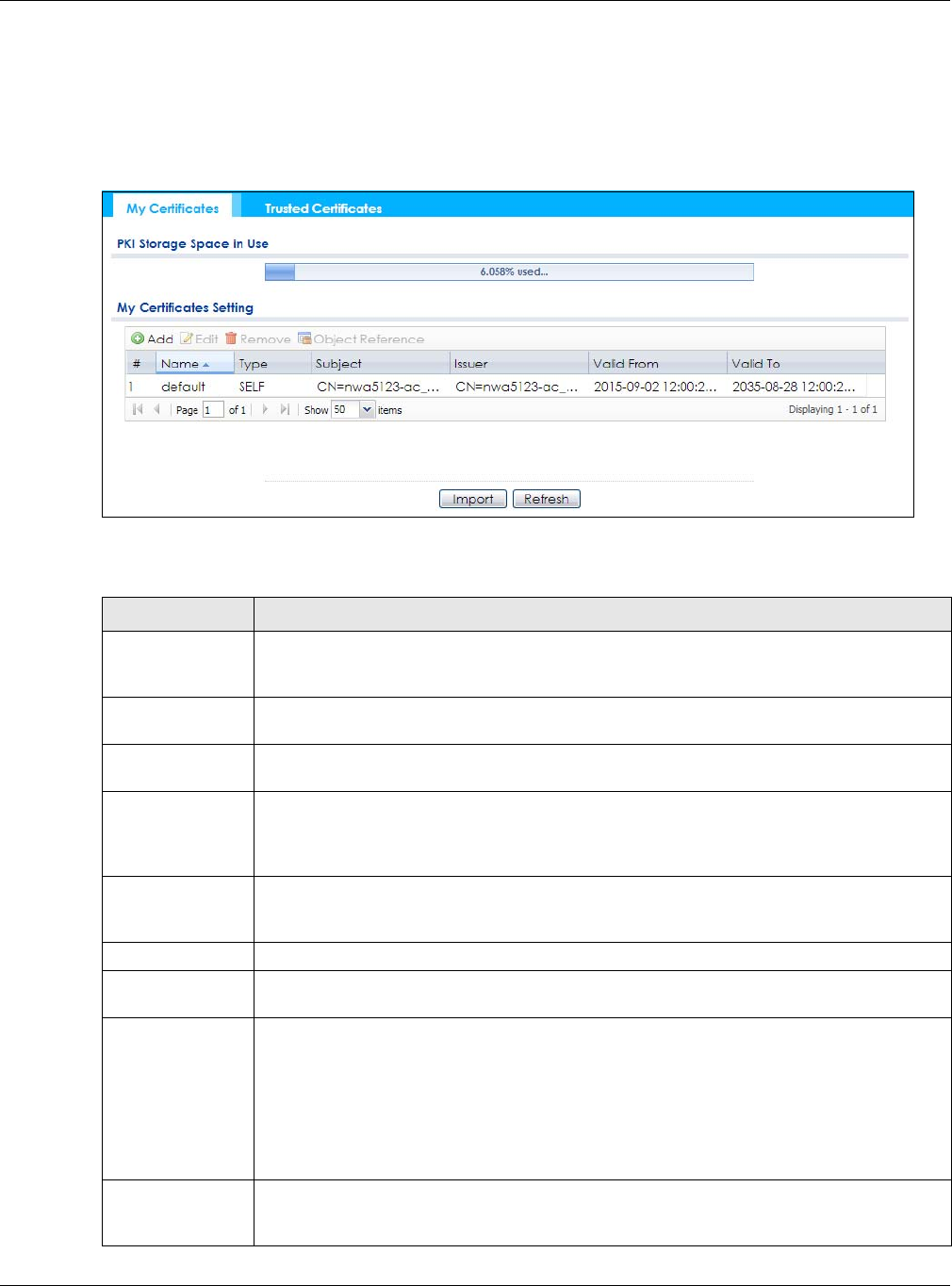The image size is (952, 1286).
Task: Click the Import button
Action: (x=473, y=499)
